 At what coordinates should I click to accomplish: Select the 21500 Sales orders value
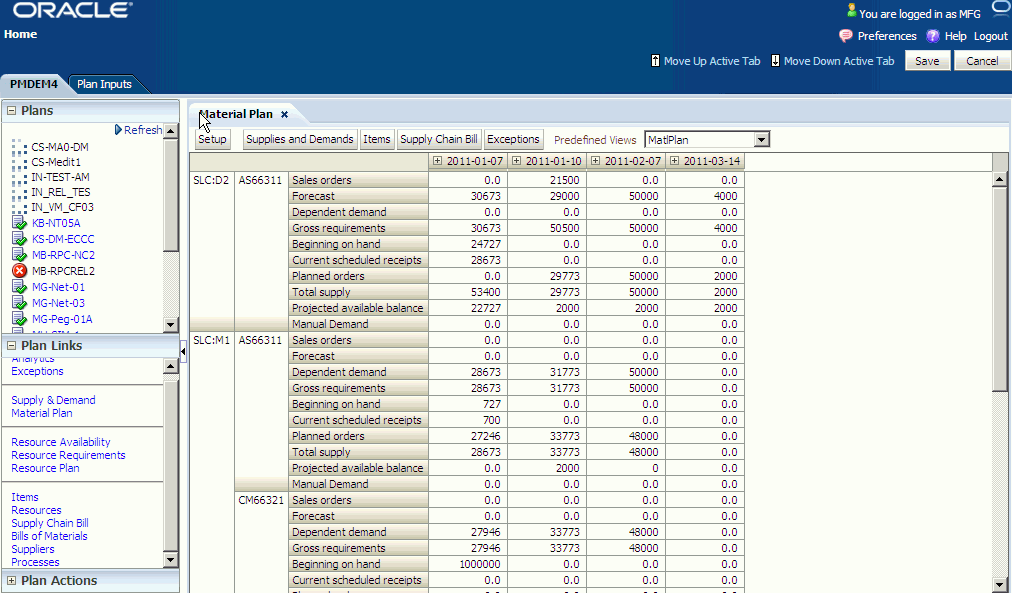pyautogui.click(x=545, y=180)
